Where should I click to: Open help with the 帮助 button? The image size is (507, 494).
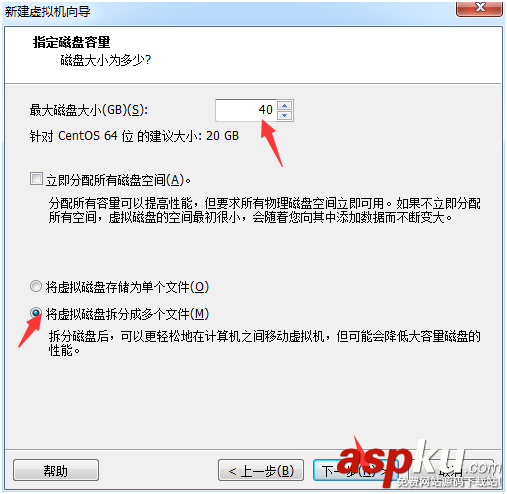click(x=56, y=470)
